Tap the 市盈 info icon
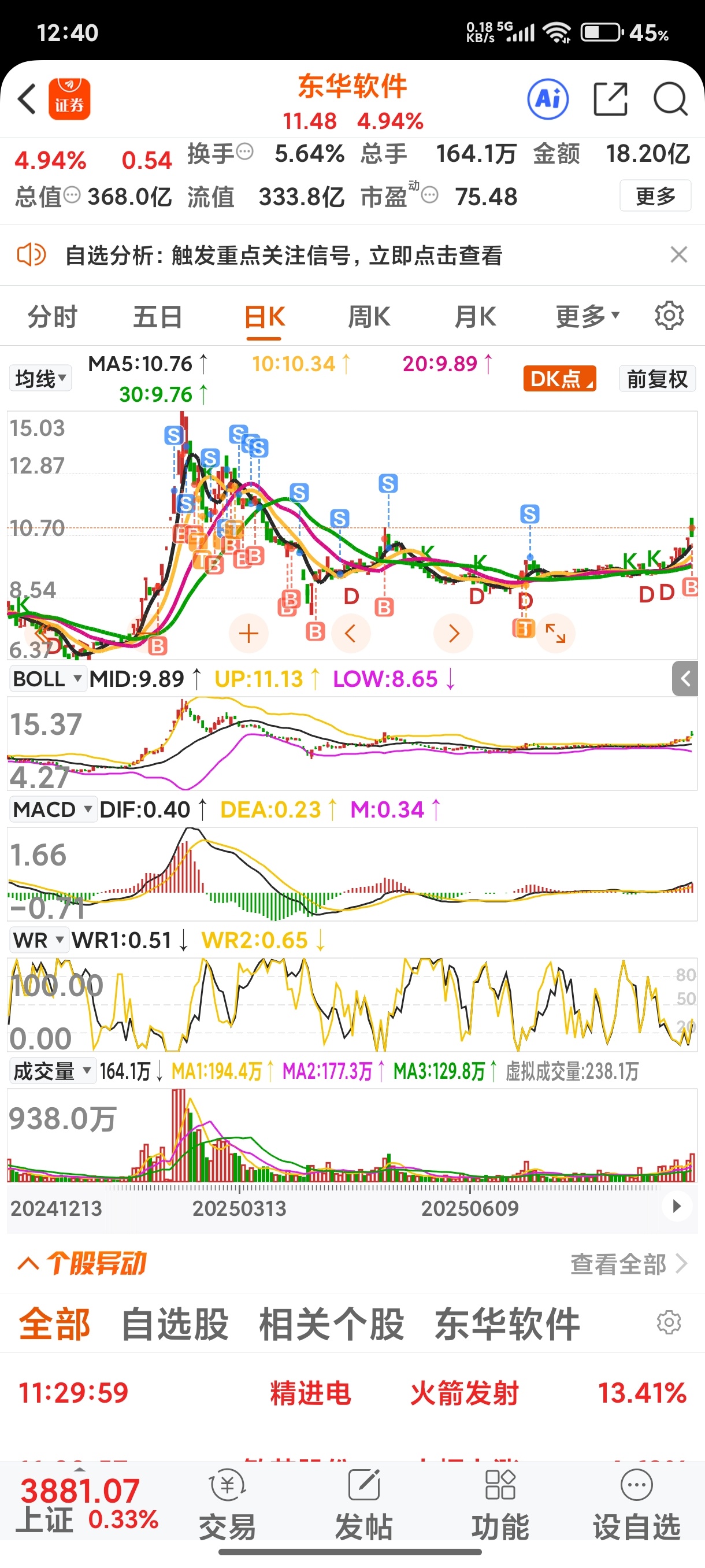Screen dimensions: 705x1568 coord(429,195)
